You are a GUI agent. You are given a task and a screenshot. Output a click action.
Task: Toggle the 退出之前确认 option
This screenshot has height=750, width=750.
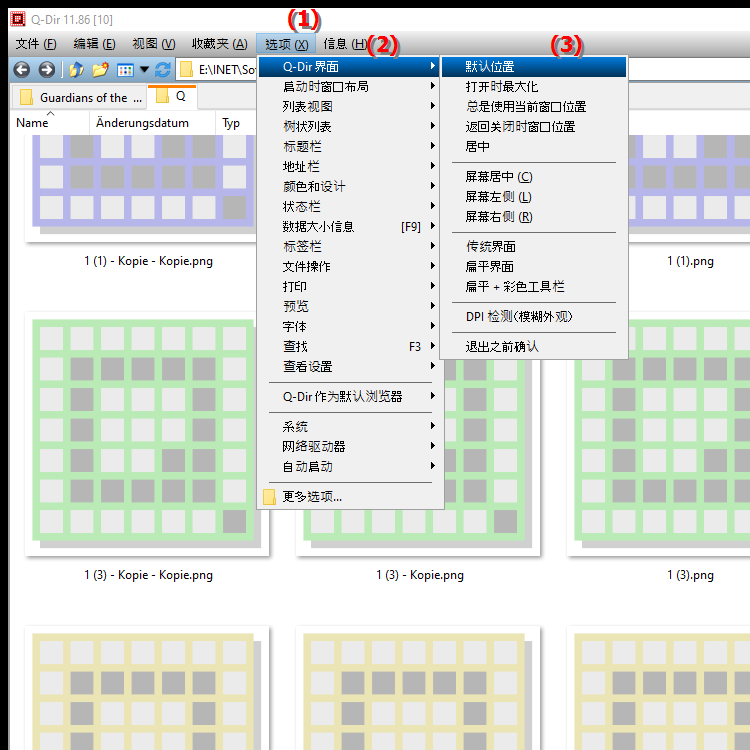point(534,347)
